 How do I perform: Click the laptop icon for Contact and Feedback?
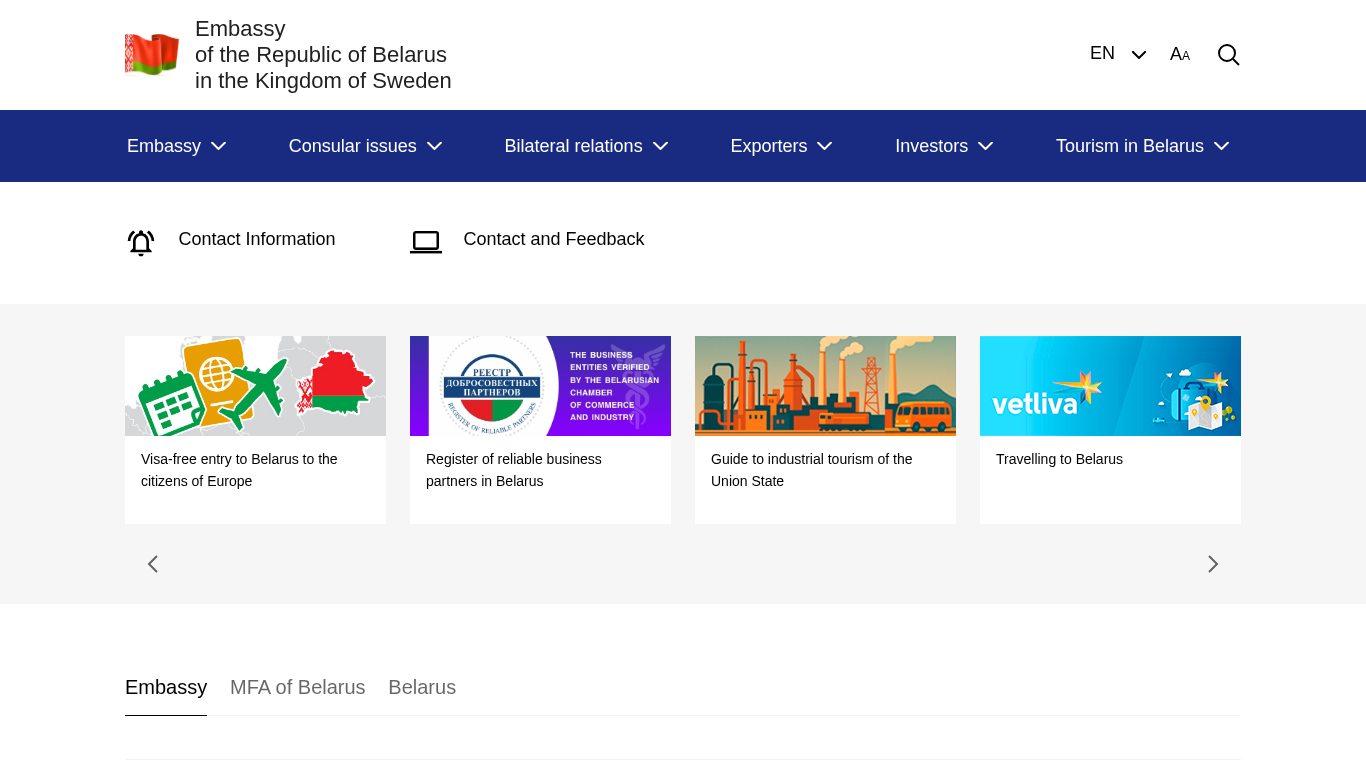coord(426,242)
